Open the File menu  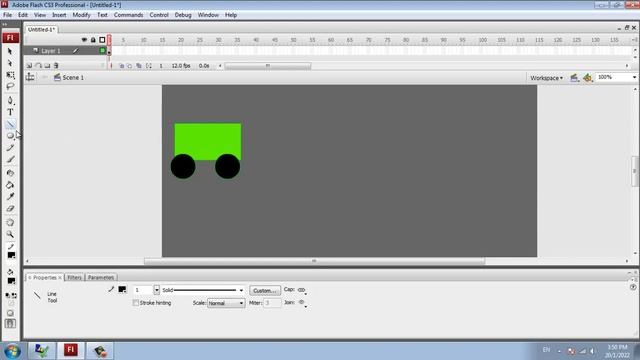click(7, 15)
